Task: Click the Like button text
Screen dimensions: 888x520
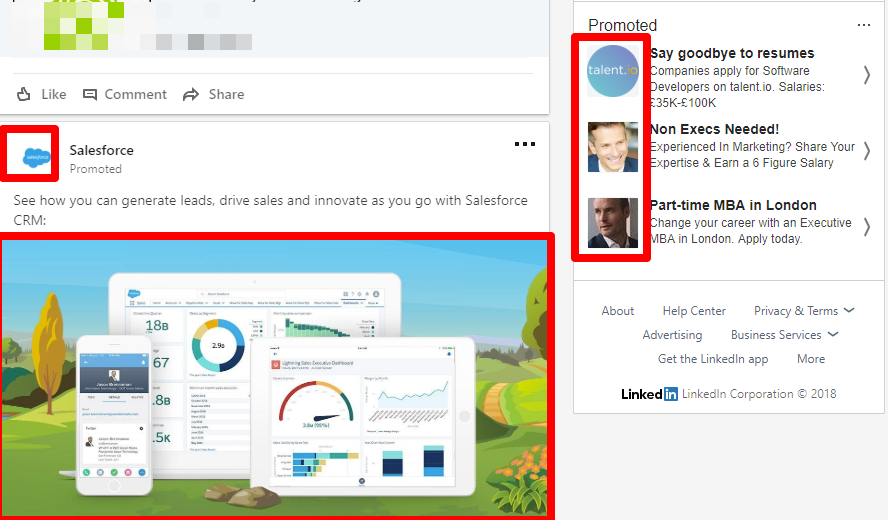Action: click(x=54, y=94)
